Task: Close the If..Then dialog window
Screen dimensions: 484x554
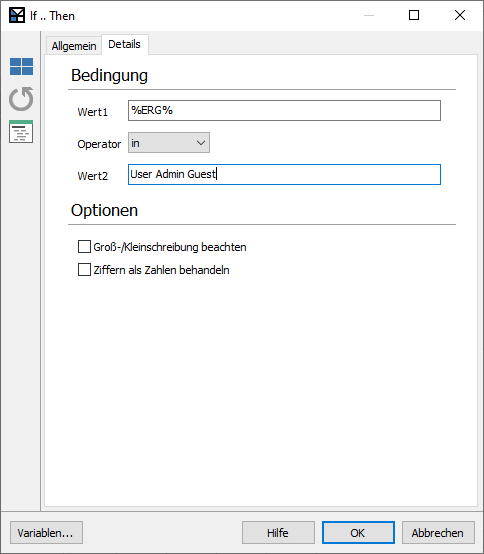Action: (460, 15)
